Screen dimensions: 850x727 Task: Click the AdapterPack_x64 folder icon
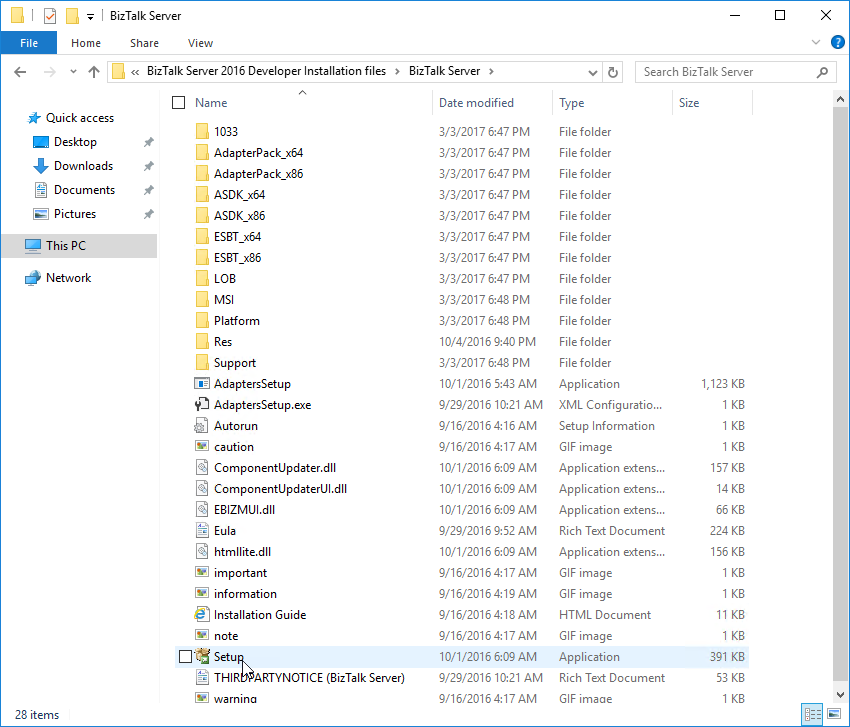point(202,152)
